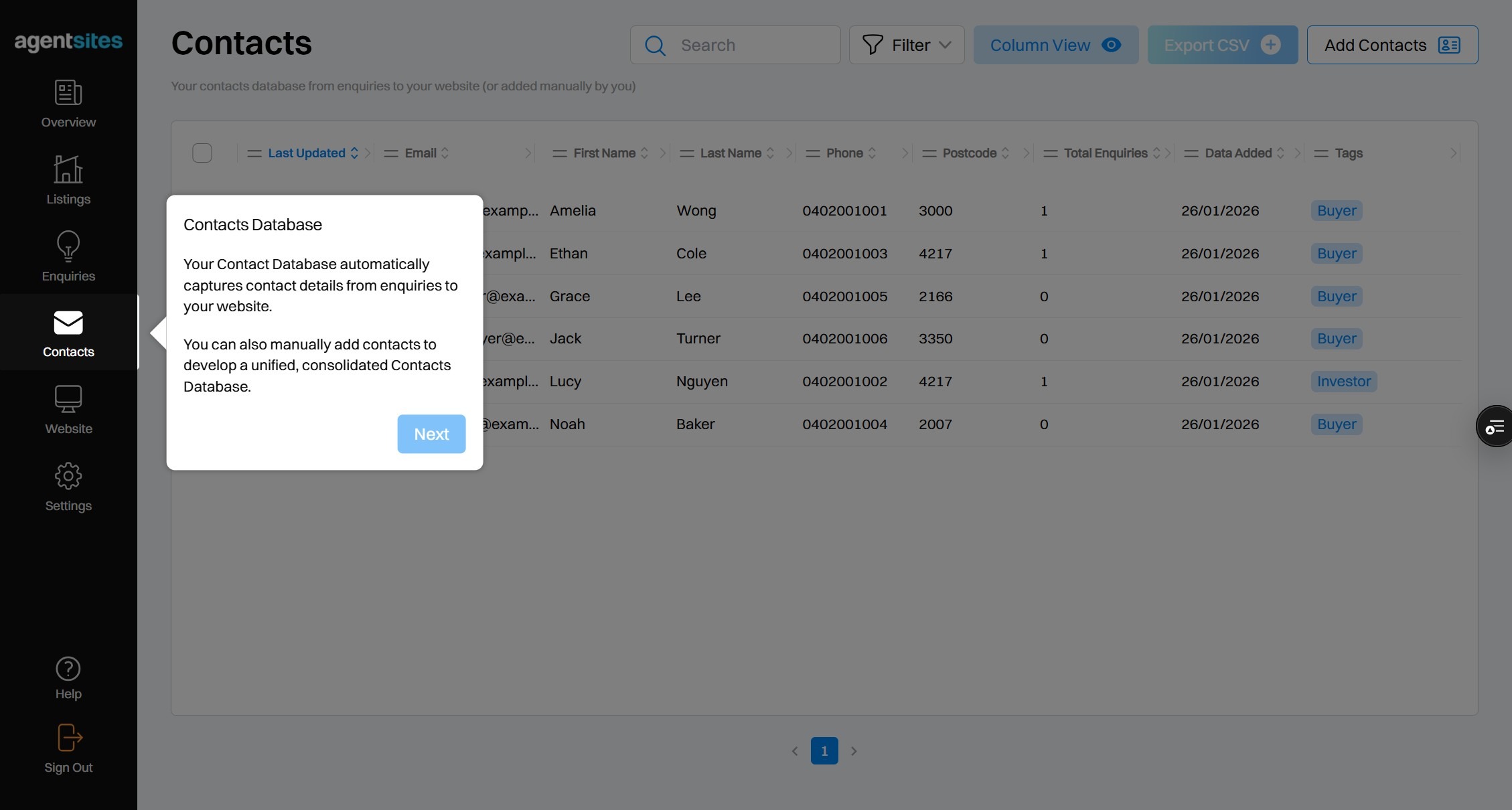
Task: Sort by First Name column arrows
Action: click(644, 153)
